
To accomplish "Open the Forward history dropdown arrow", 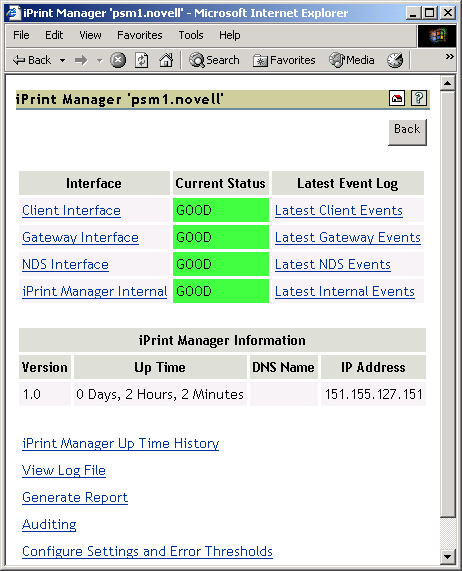I will tap(99, 61).
